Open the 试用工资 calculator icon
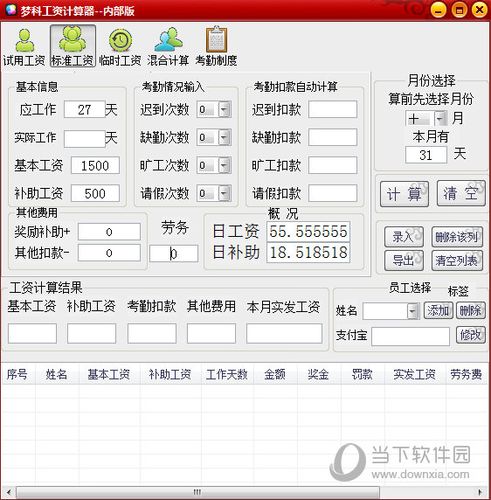This screenshot has width=491, height=500. pos(24,47)
